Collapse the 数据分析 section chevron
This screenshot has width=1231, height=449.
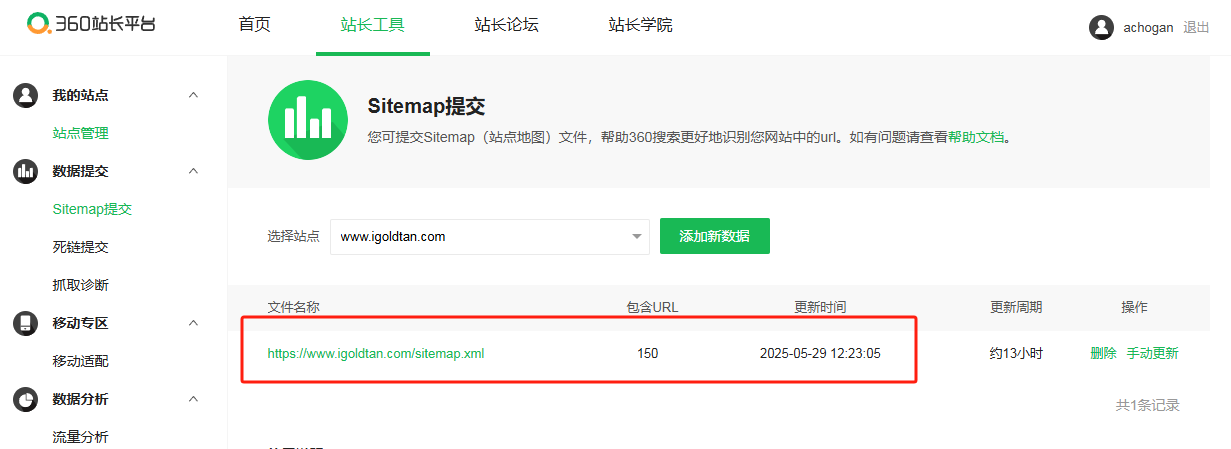[193, 399]
